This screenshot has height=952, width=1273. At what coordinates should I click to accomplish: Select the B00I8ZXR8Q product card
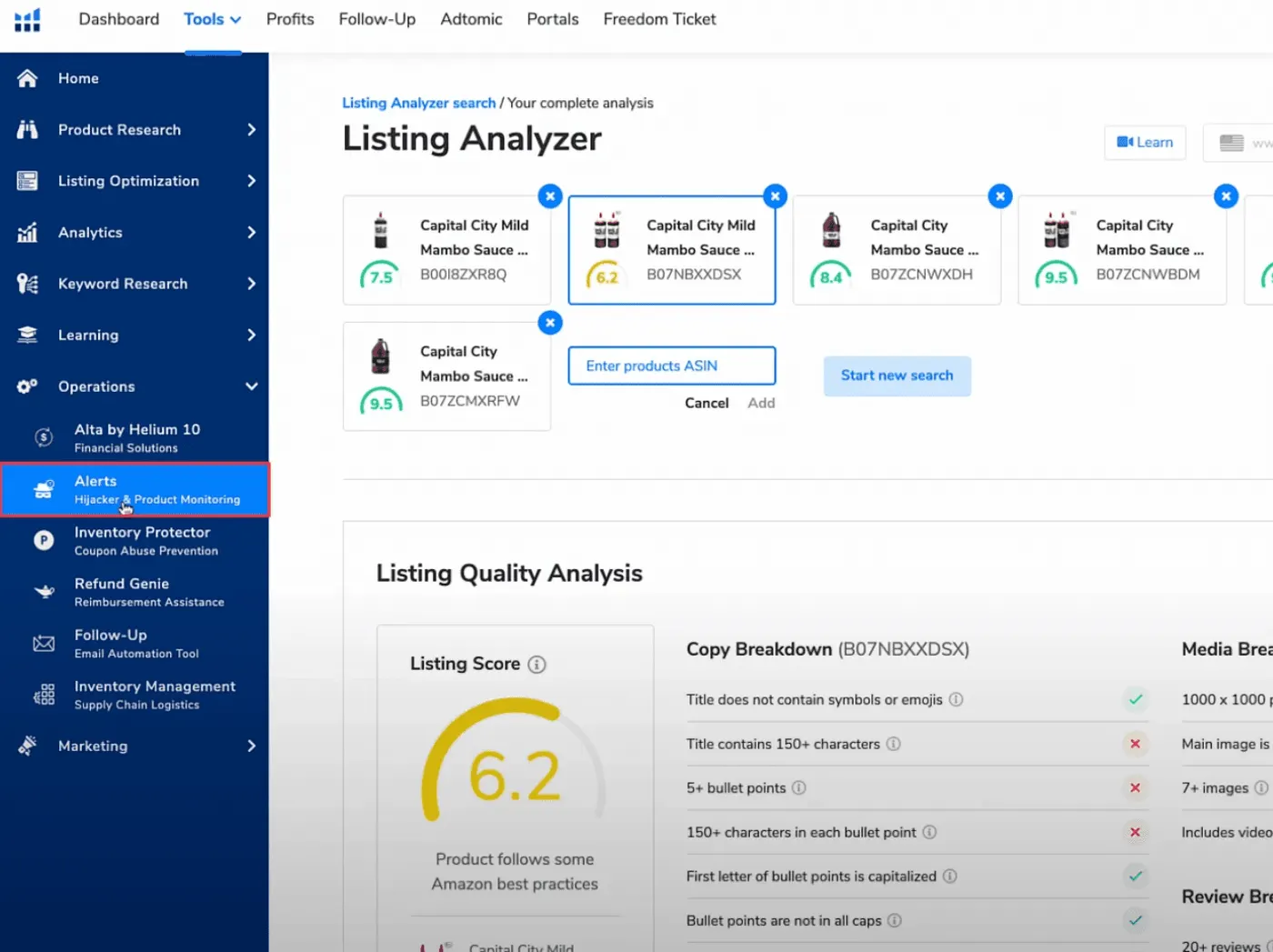[446, 250]
